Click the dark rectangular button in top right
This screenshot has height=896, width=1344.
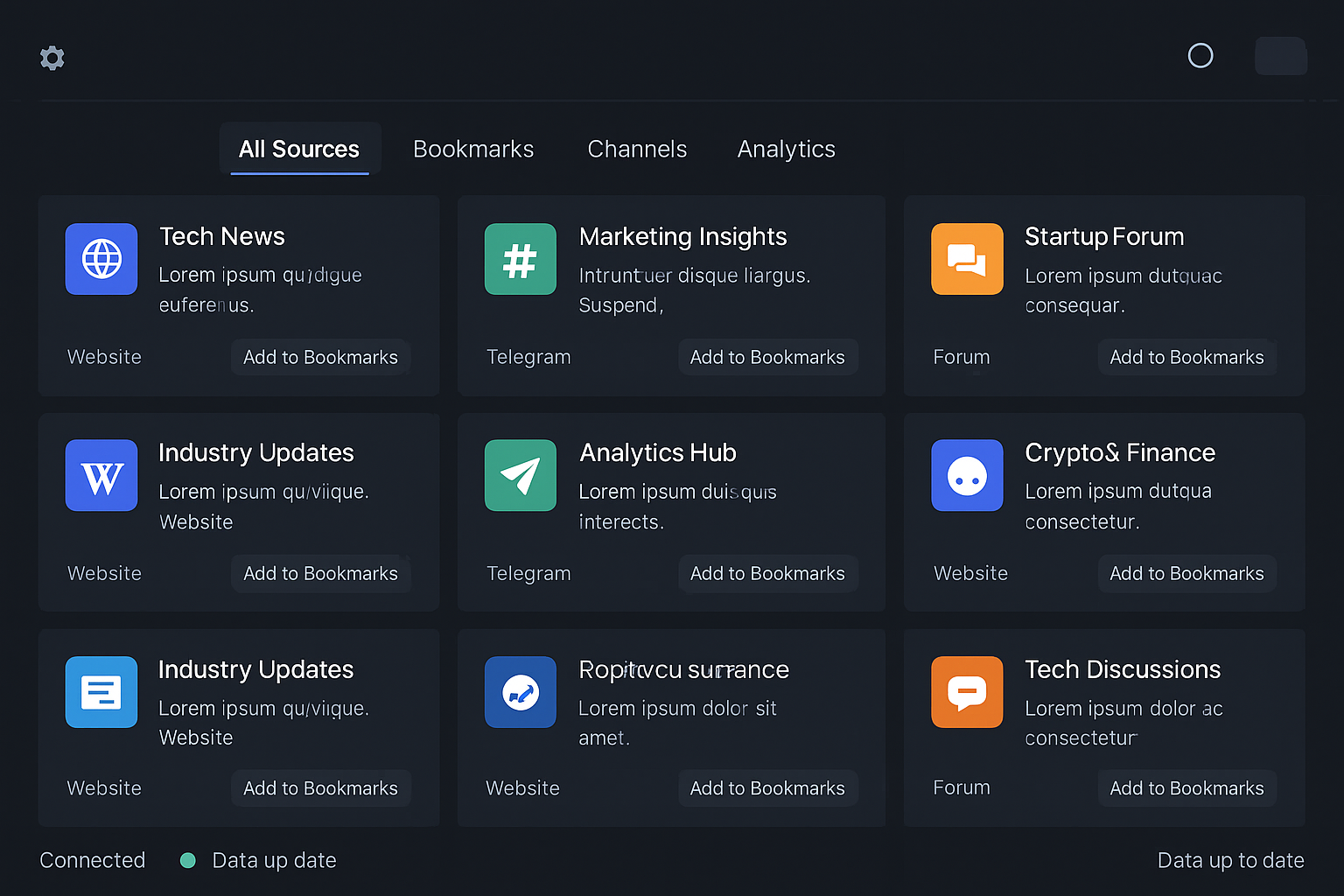1281,56
